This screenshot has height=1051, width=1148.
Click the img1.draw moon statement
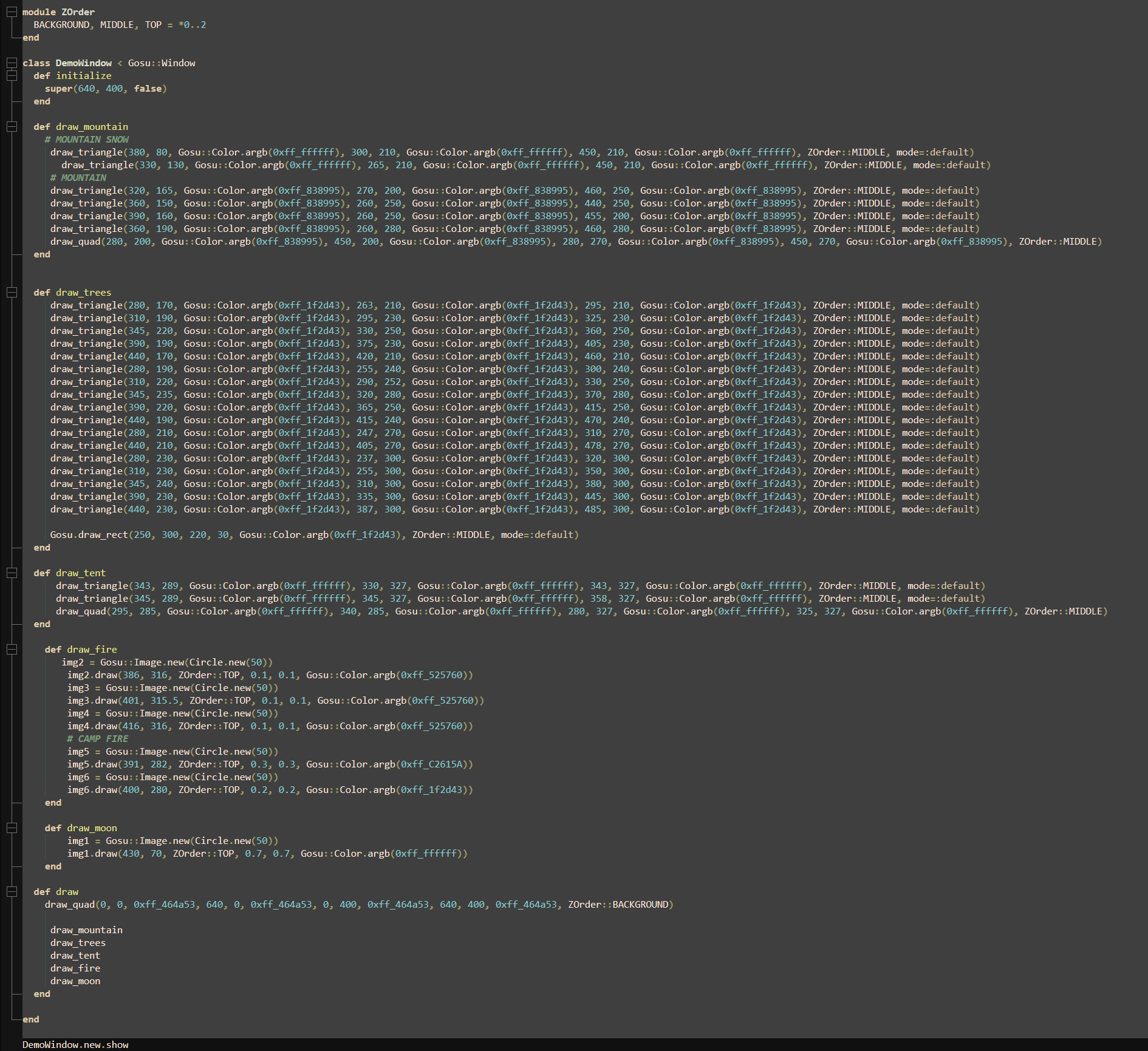[267, 853]
